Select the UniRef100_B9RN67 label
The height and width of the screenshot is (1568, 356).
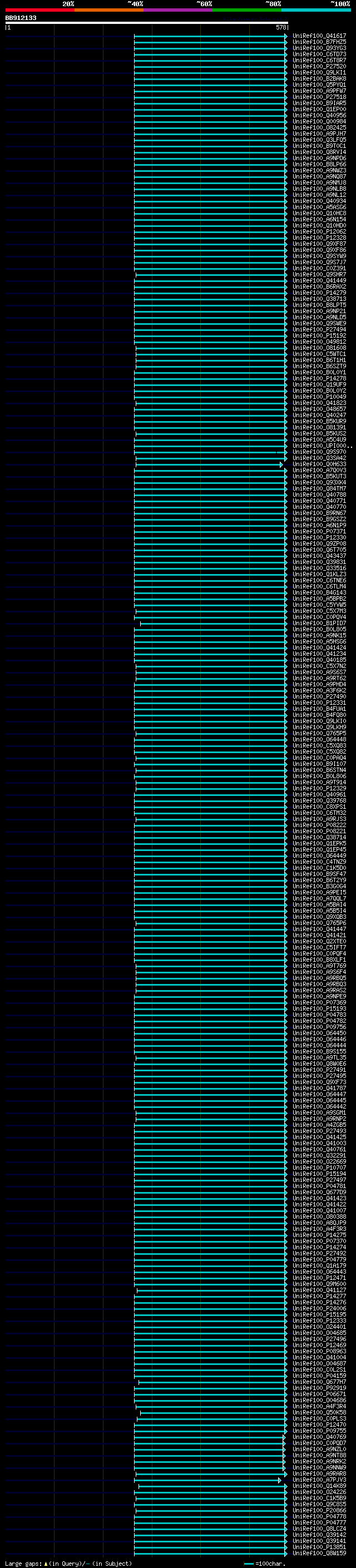319,513
